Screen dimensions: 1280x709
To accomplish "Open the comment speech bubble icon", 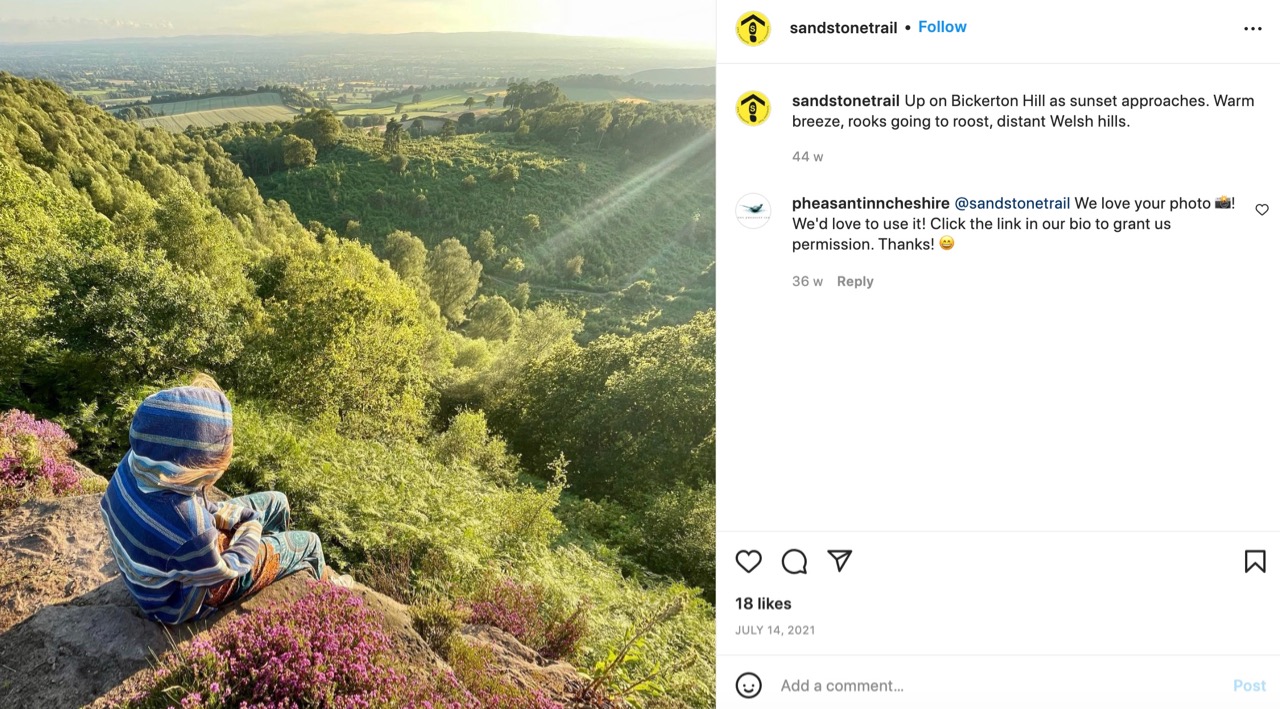I will tap(794, 562).
